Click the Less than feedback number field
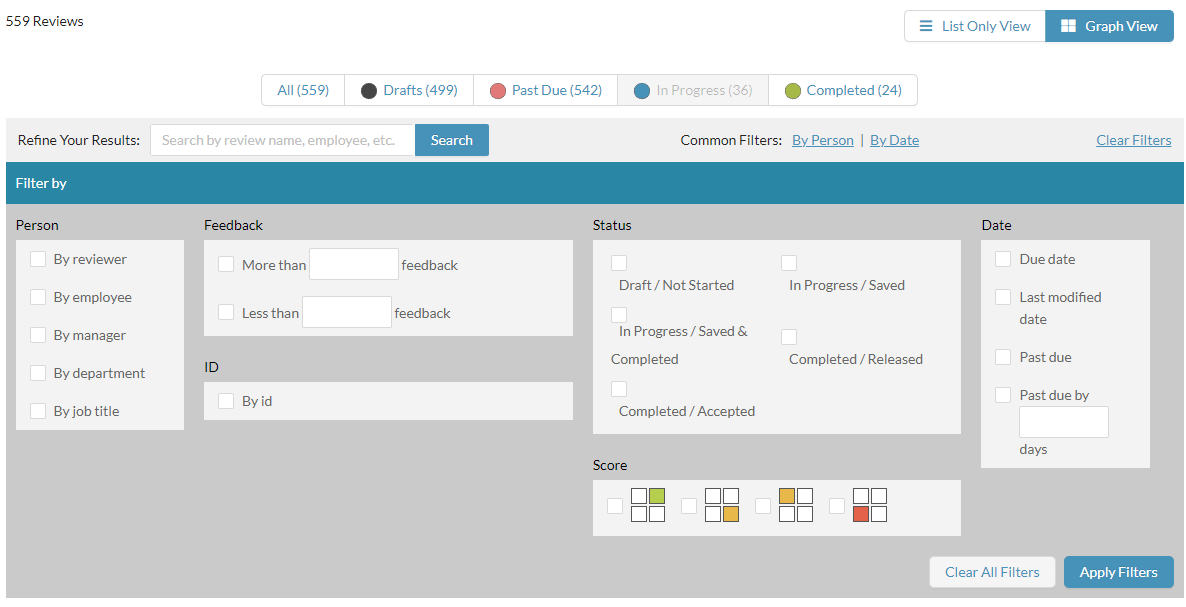 click(346, 311)
